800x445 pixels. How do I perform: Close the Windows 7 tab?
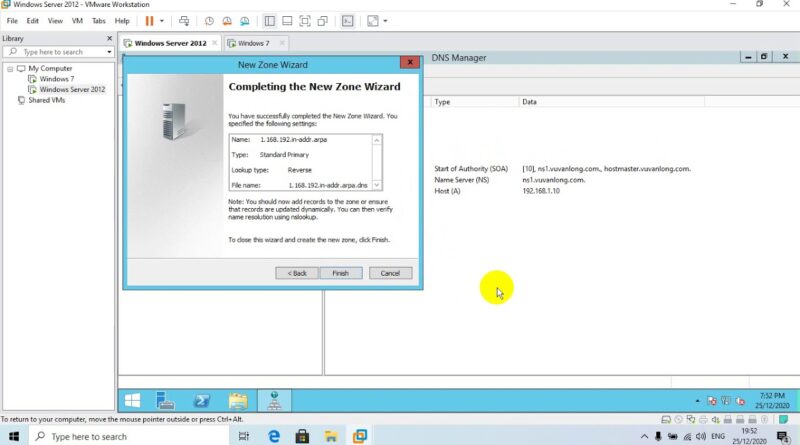282,43
